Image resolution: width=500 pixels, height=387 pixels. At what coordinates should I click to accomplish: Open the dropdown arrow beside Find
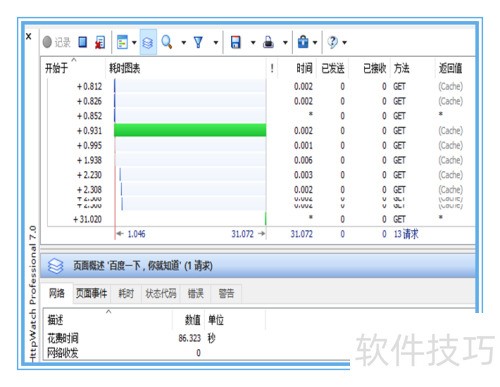pos(183,42)
